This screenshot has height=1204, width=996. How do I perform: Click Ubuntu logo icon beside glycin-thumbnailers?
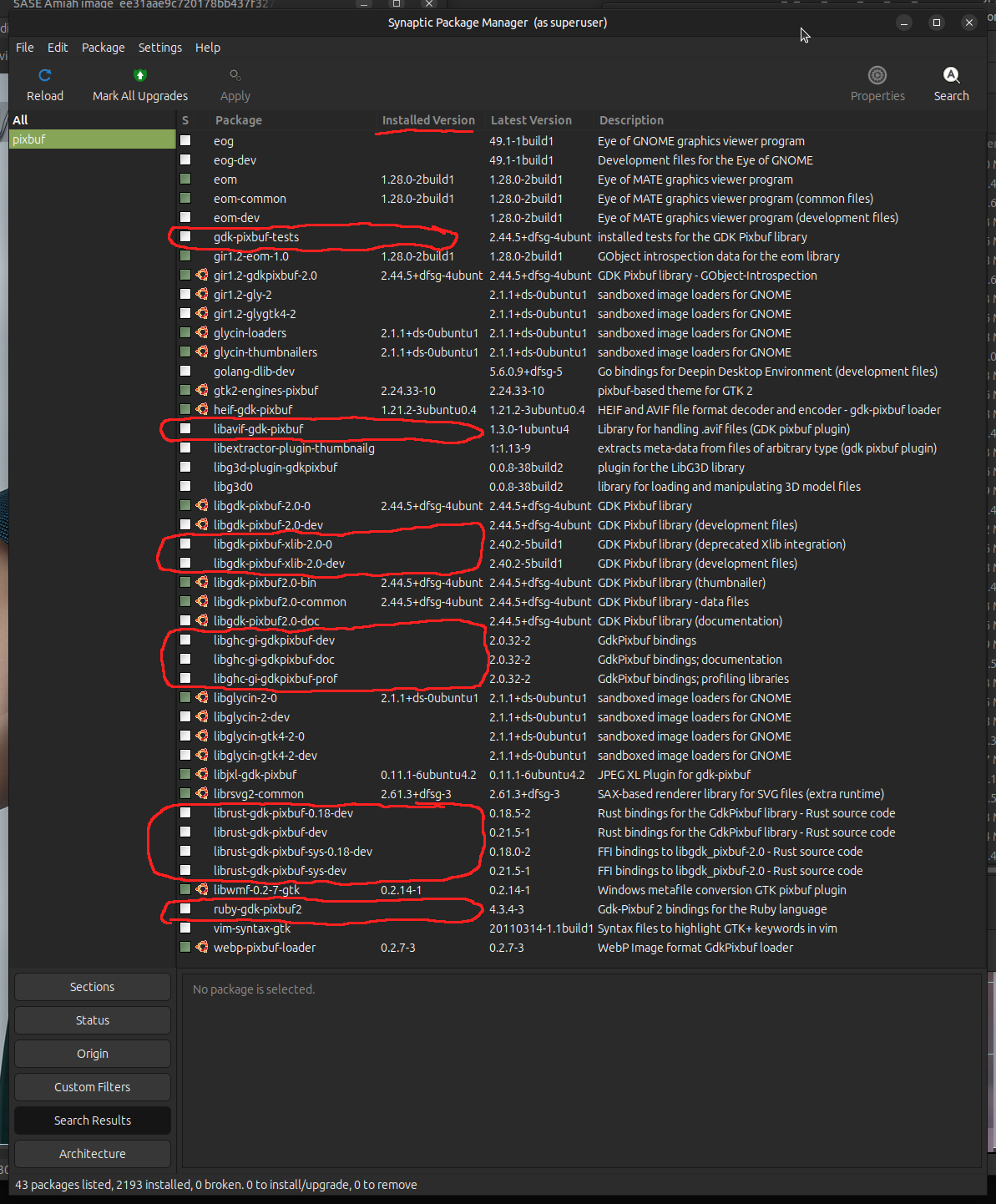click(x=202, y=352)
